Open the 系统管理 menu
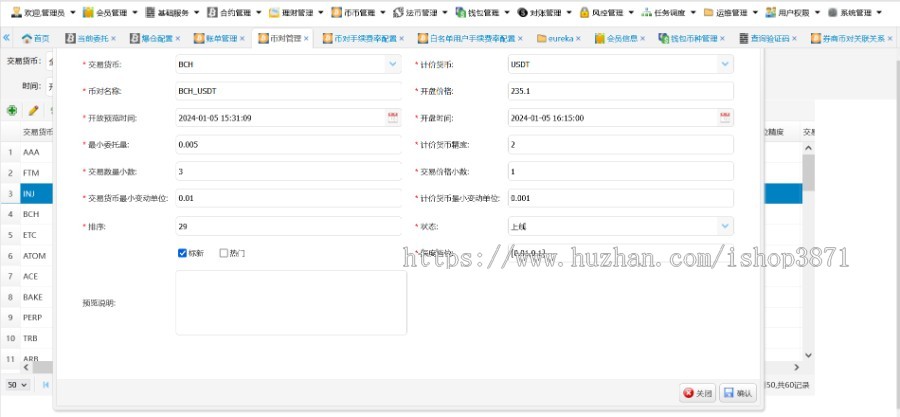This screenshot has height=417, width=900. point(855,12)
